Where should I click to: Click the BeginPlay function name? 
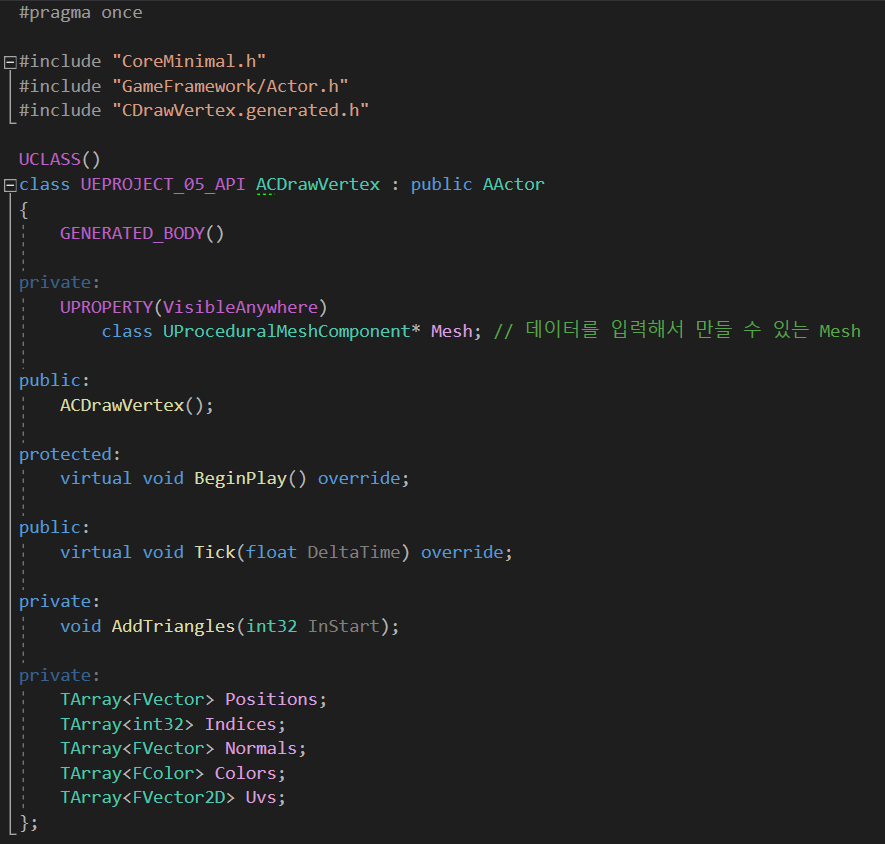coord(241,479)
